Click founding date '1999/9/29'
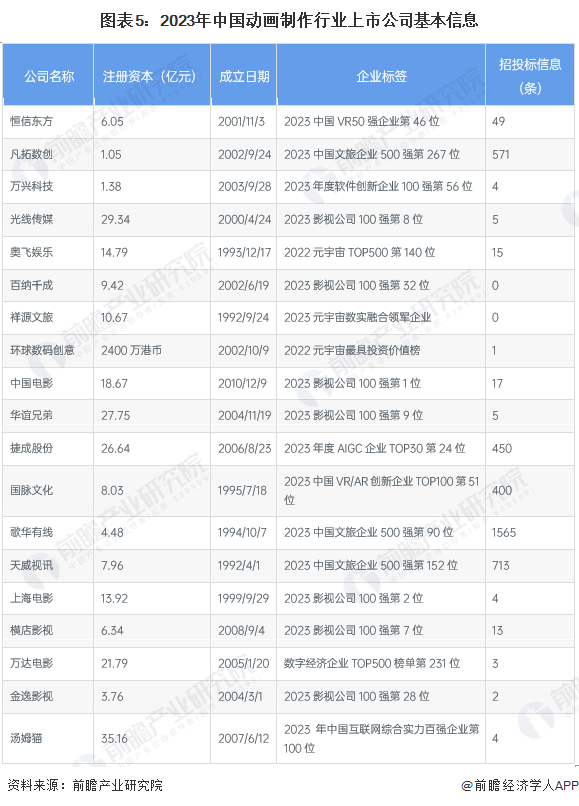This screenshot has height=806, width=579. click(243, 598)
